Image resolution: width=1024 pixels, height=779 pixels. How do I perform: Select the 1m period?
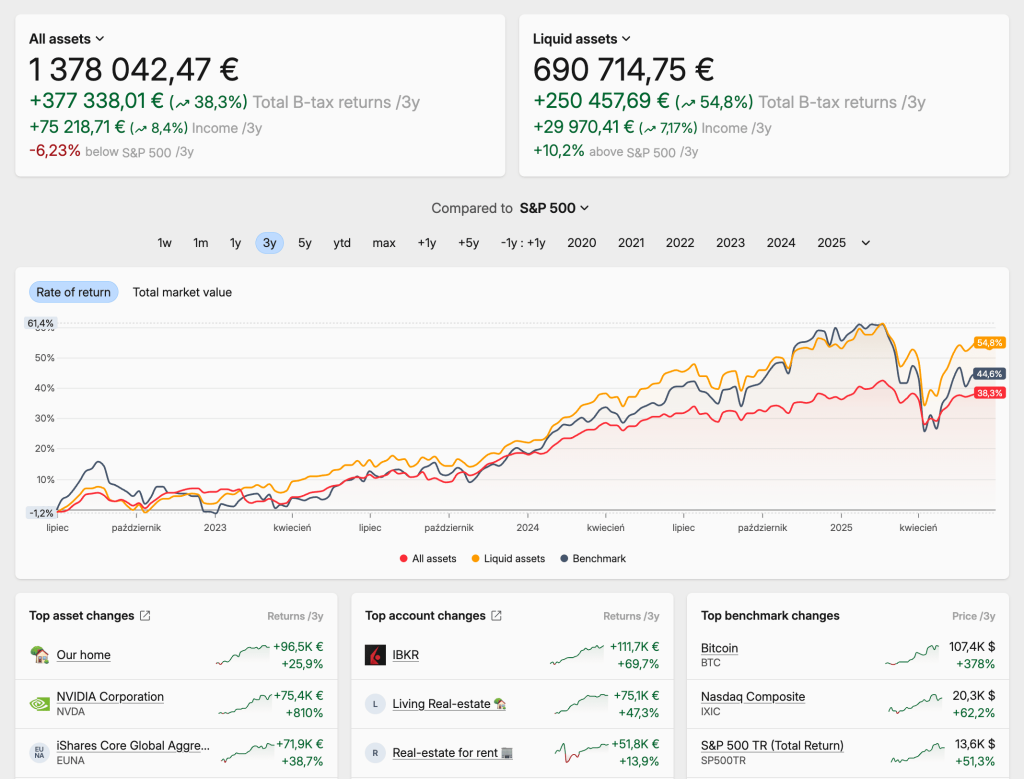[x=200, y=243]
